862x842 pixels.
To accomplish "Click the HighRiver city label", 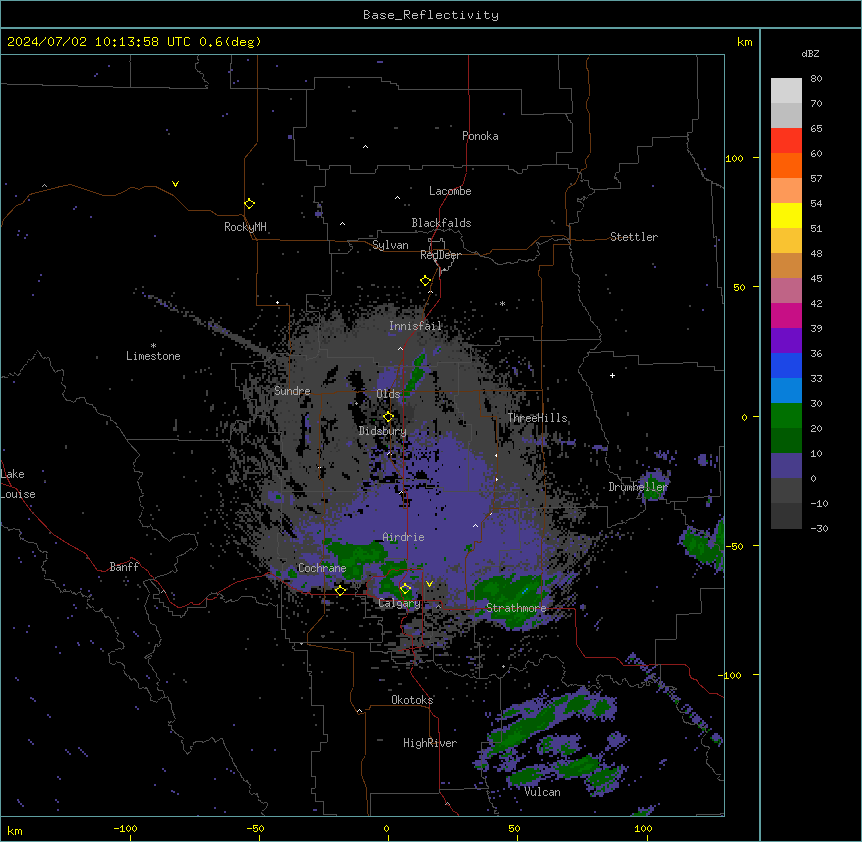I will pos(430,743).
